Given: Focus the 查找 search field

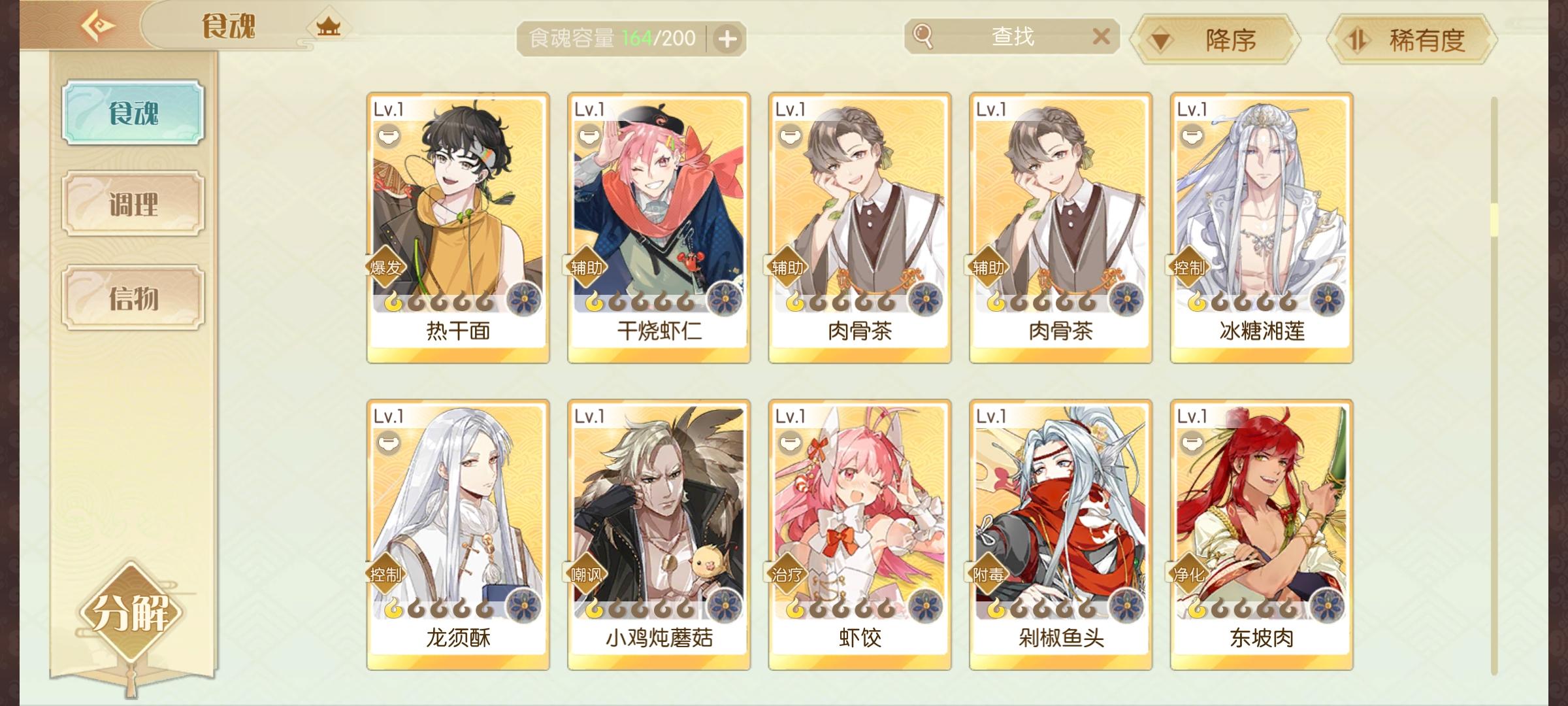Looking at the screenshot, I should (1012, 36).
